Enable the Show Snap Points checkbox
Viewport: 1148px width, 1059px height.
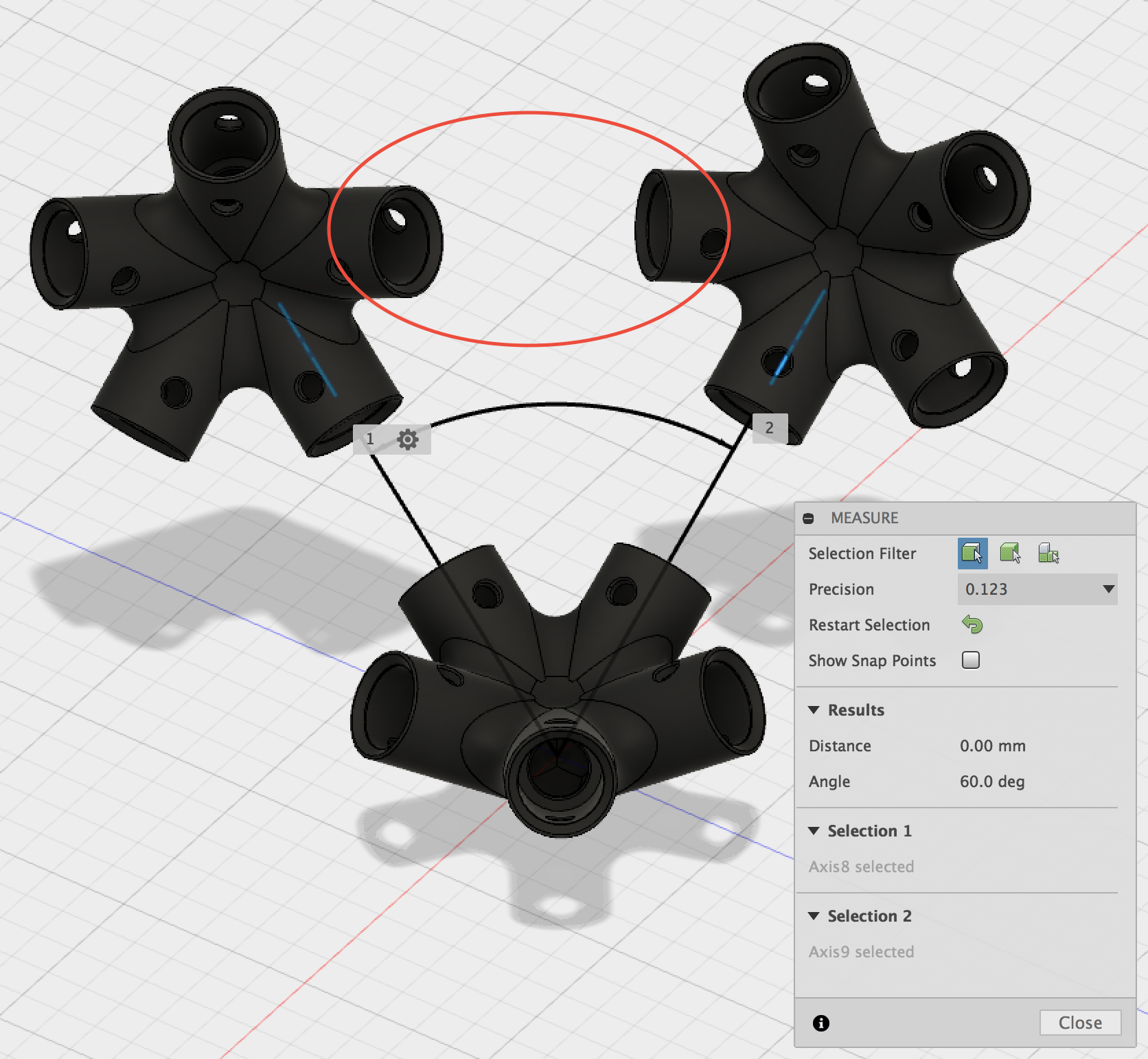pos(971,660)
